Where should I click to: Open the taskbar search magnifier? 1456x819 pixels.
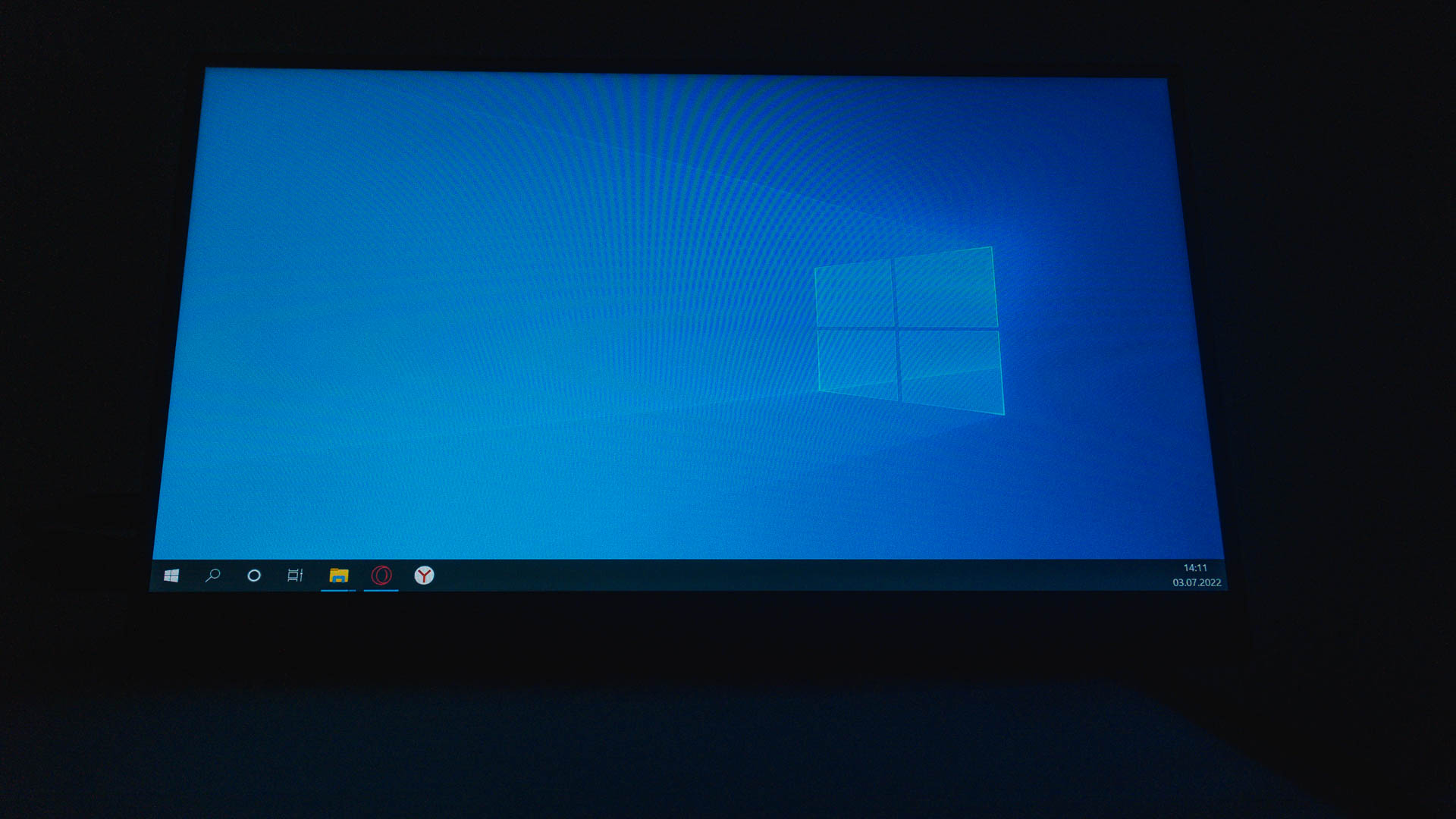pyautogui.click(x=213, y=576)
